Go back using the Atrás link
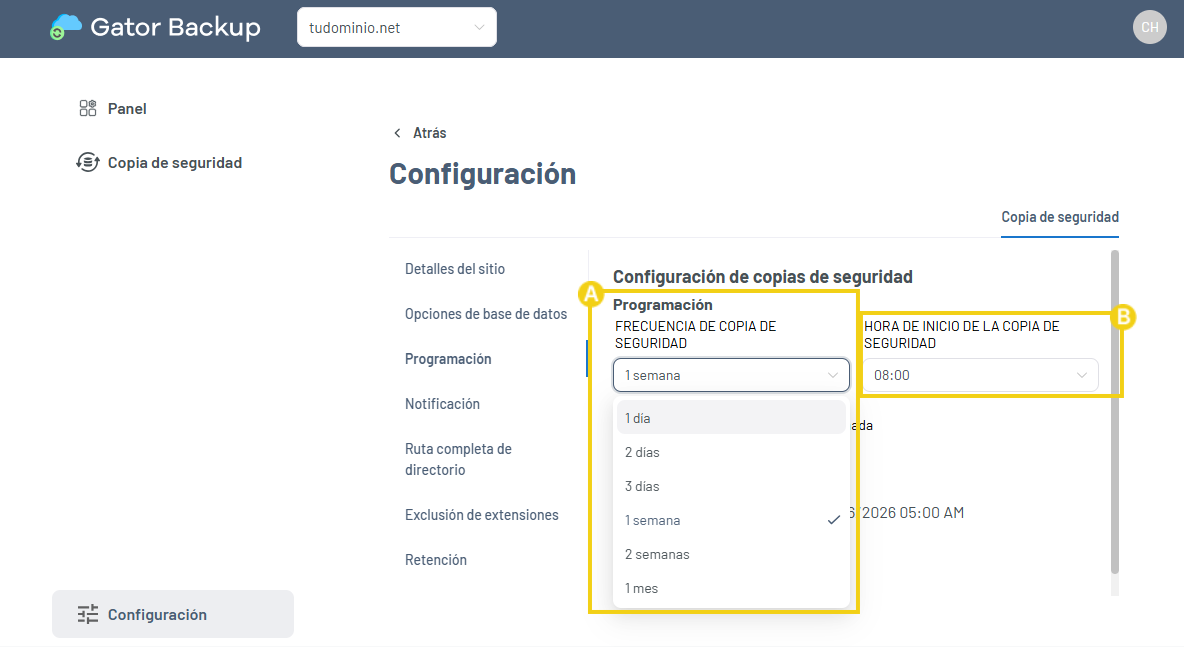 [430, 133]
